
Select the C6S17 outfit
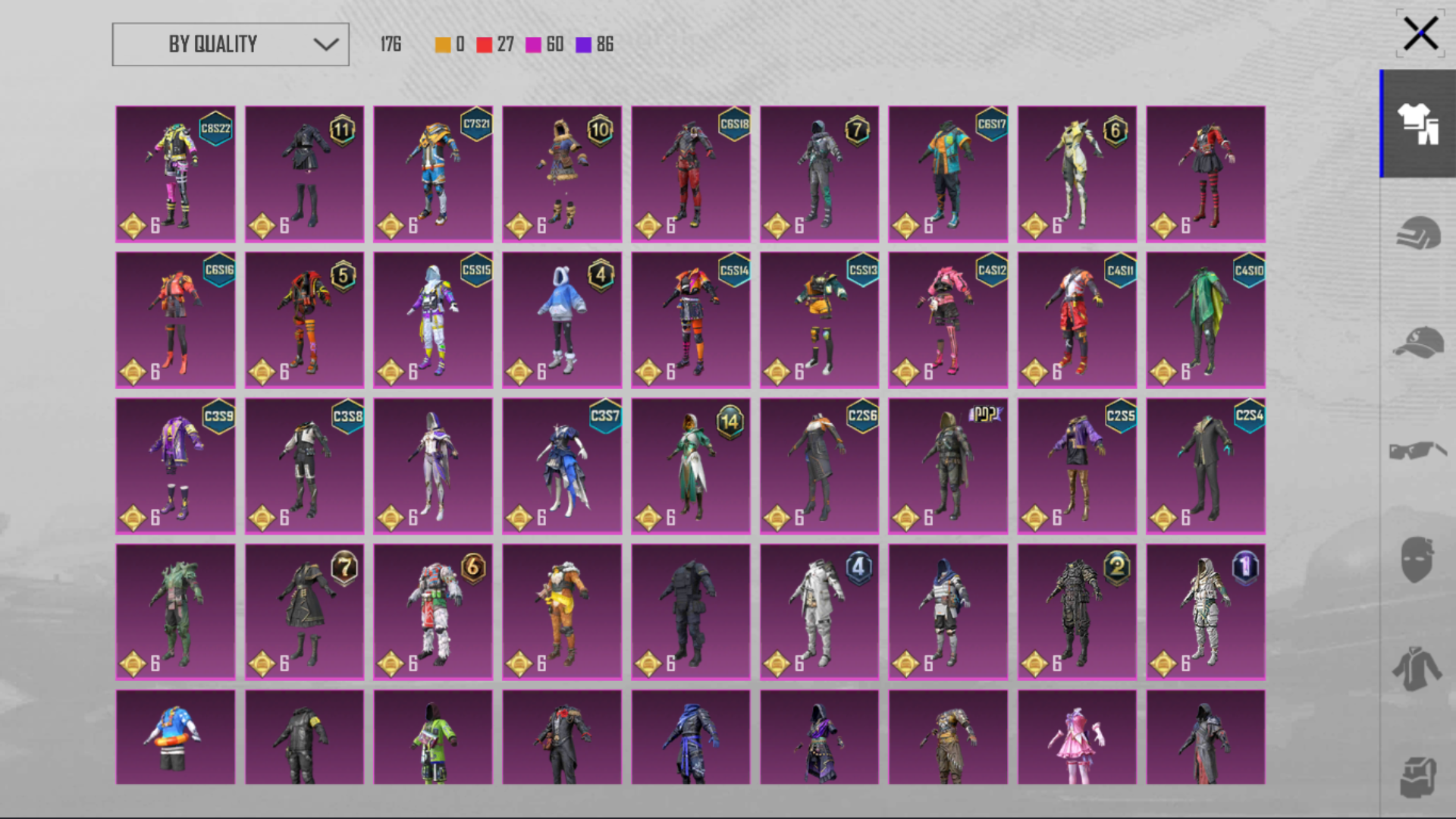click(948, 174)
